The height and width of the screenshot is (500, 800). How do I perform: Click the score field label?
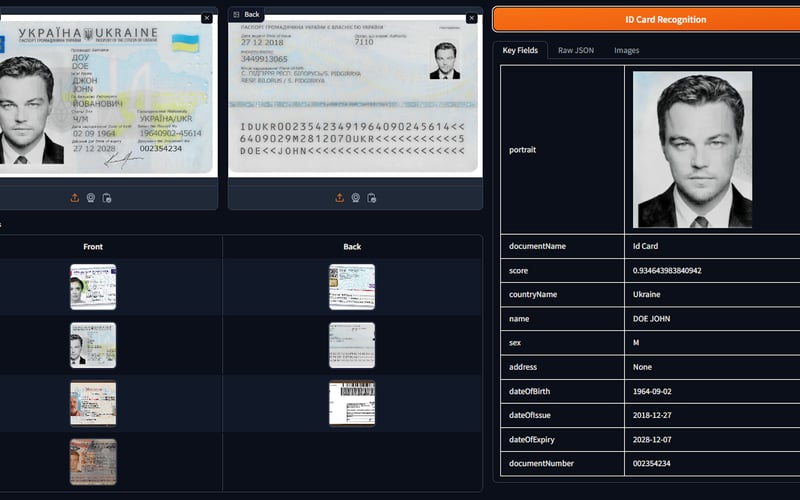tap(518, 270)
